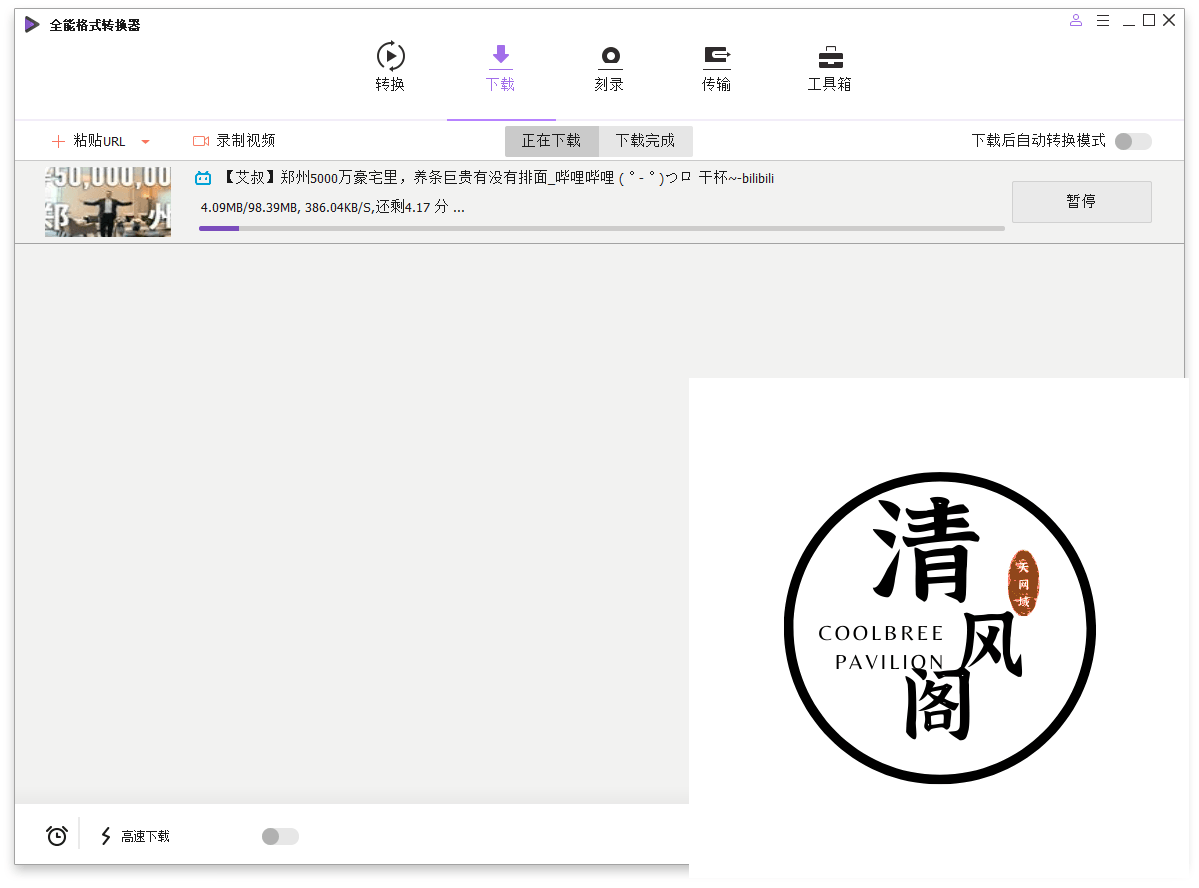Viewport: 1199px width, 888px height.
Task: Click the Record Video (录制视频) button
Action: pos(234,141)
